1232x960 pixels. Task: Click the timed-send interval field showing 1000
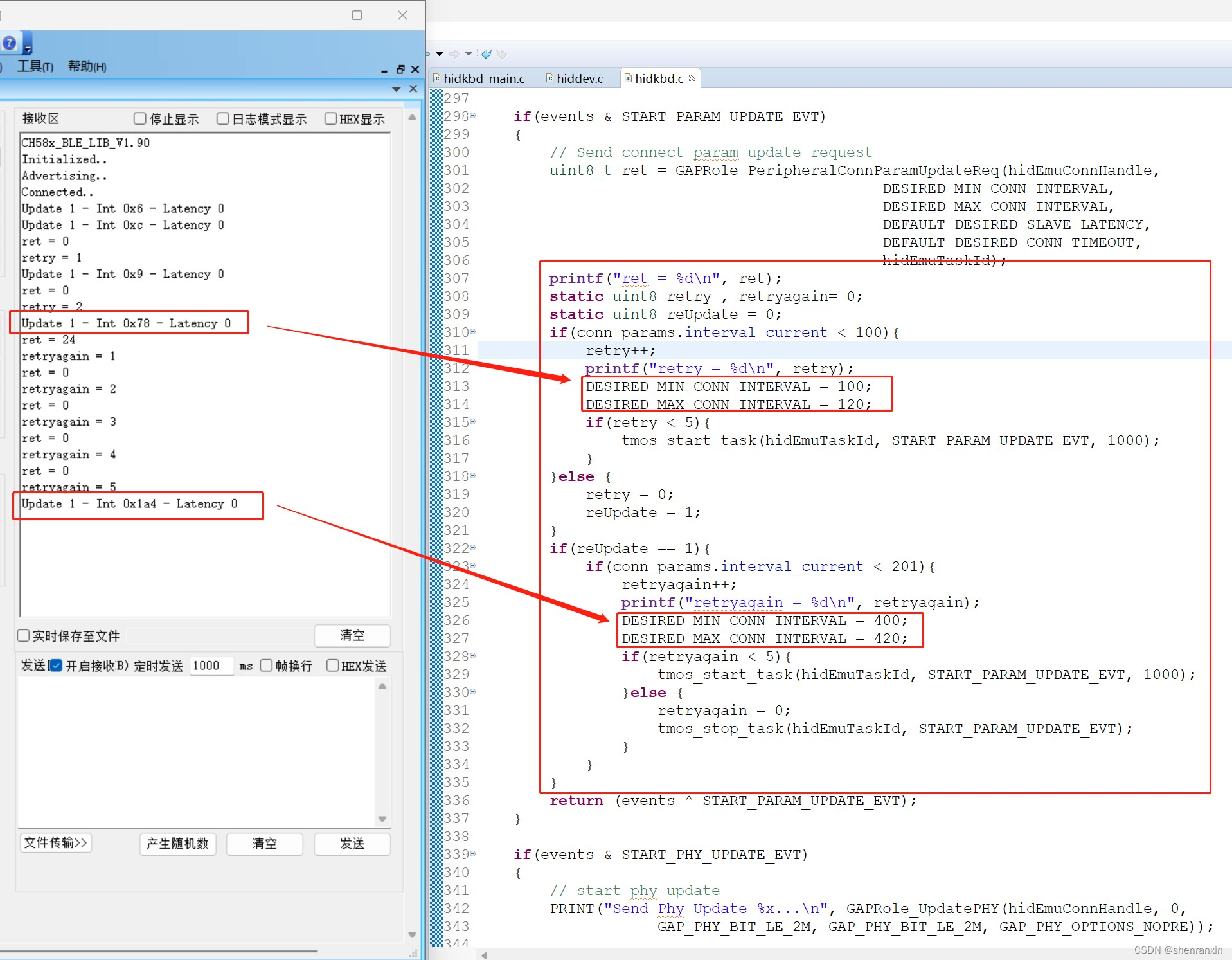click(211, 666)
